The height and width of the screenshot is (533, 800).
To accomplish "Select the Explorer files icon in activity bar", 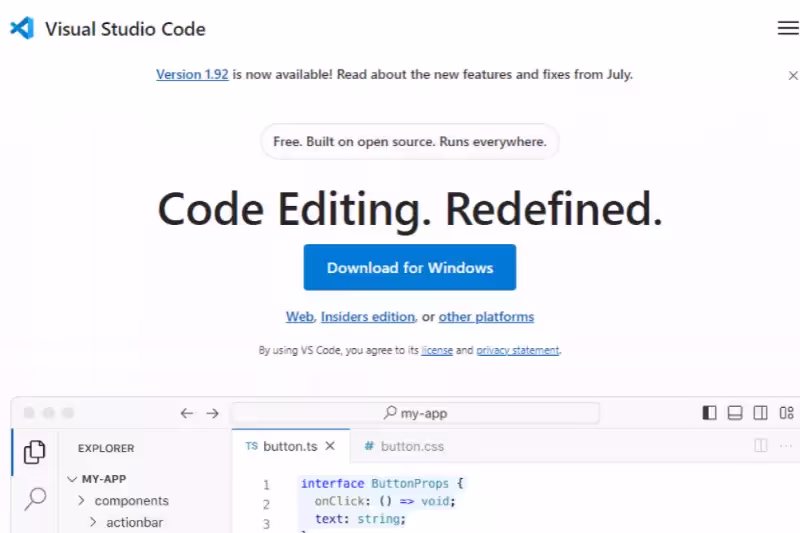I will [x=35, y=452].
